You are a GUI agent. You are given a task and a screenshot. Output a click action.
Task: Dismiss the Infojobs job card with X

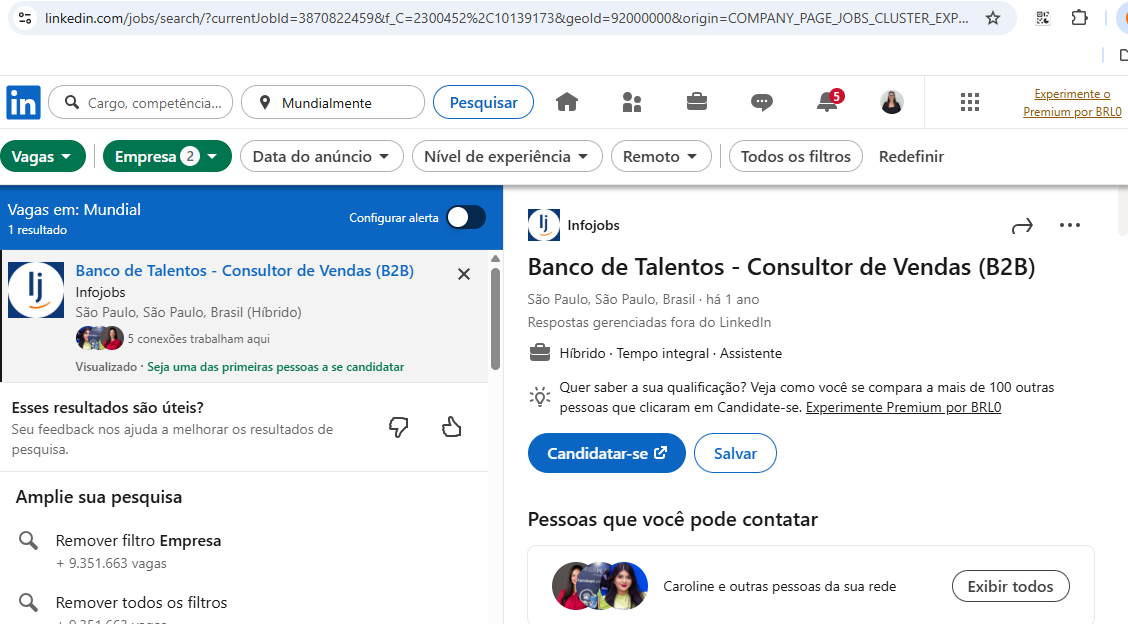click(x=464, y=274)
